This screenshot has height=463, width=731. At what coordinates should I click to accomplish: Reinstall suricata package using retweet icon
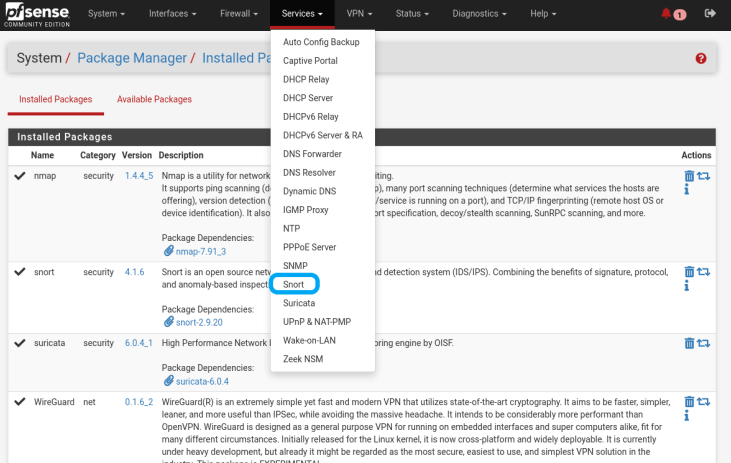tap(703, 343)
